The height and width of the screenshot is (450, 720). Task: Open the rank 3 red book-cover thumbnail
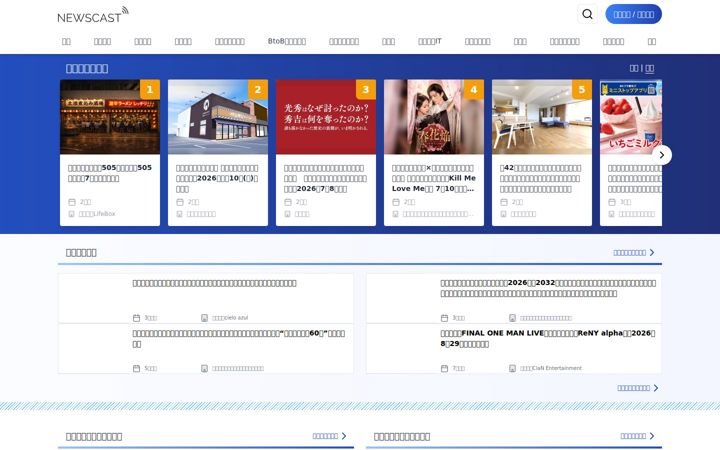pyautogui.click(x=326, y=117)
